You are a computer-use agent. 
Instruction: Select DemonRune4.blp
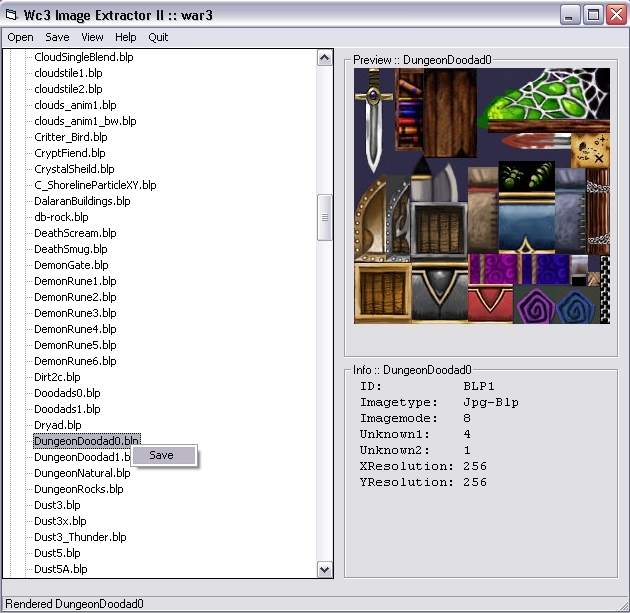click(75, 329)
